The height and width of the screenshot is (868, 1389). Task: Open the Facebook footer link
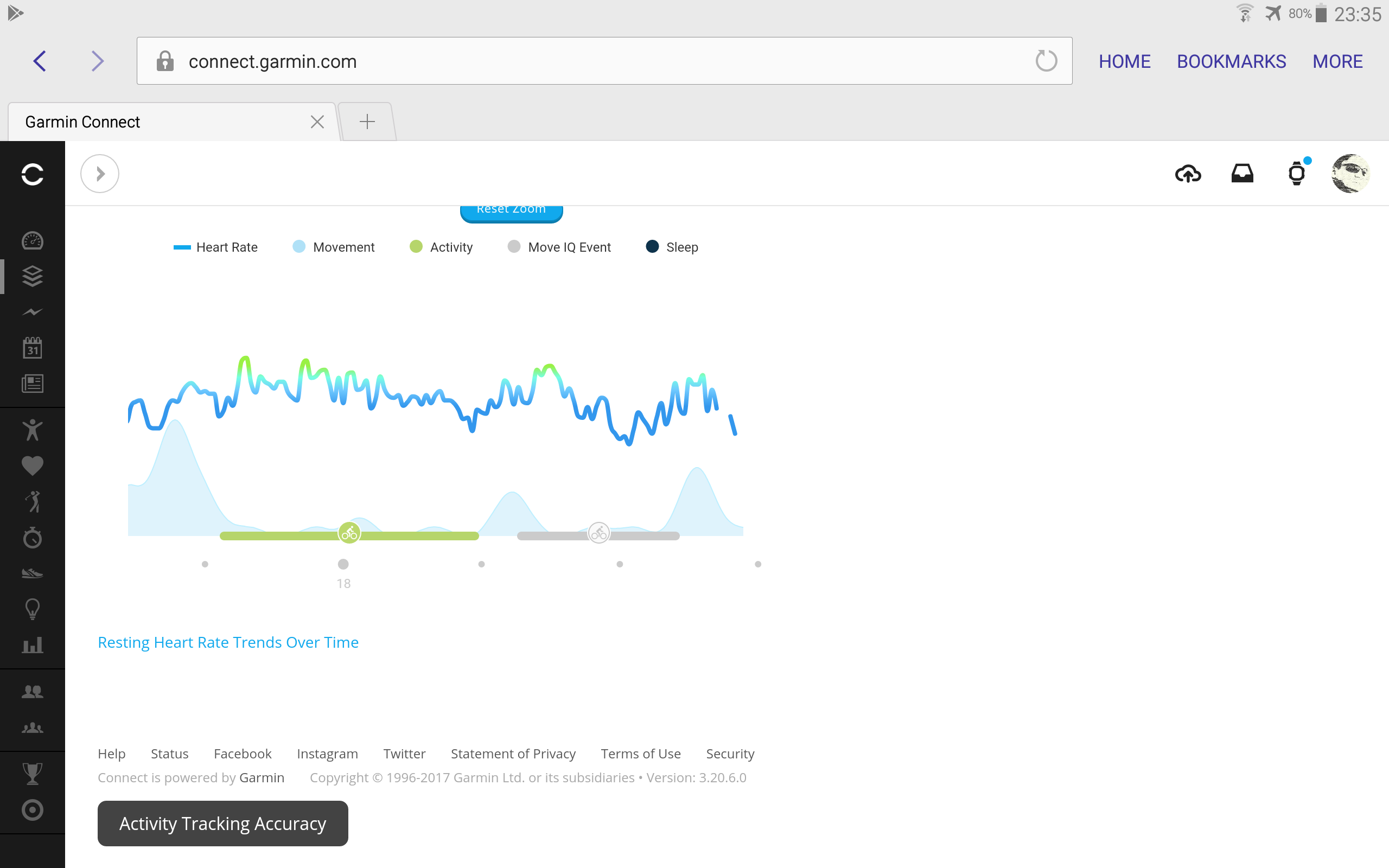(x=242, y=754)
